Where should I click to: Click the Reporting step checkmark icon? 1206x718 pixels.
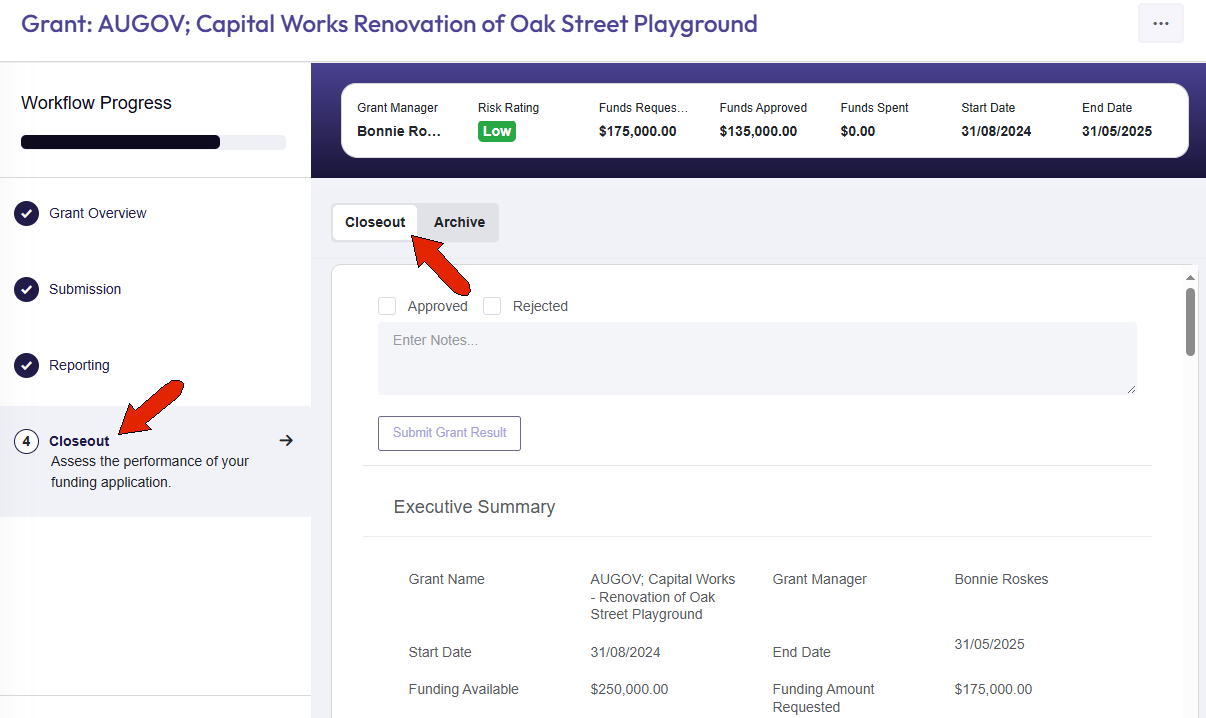tap(27, 365)
